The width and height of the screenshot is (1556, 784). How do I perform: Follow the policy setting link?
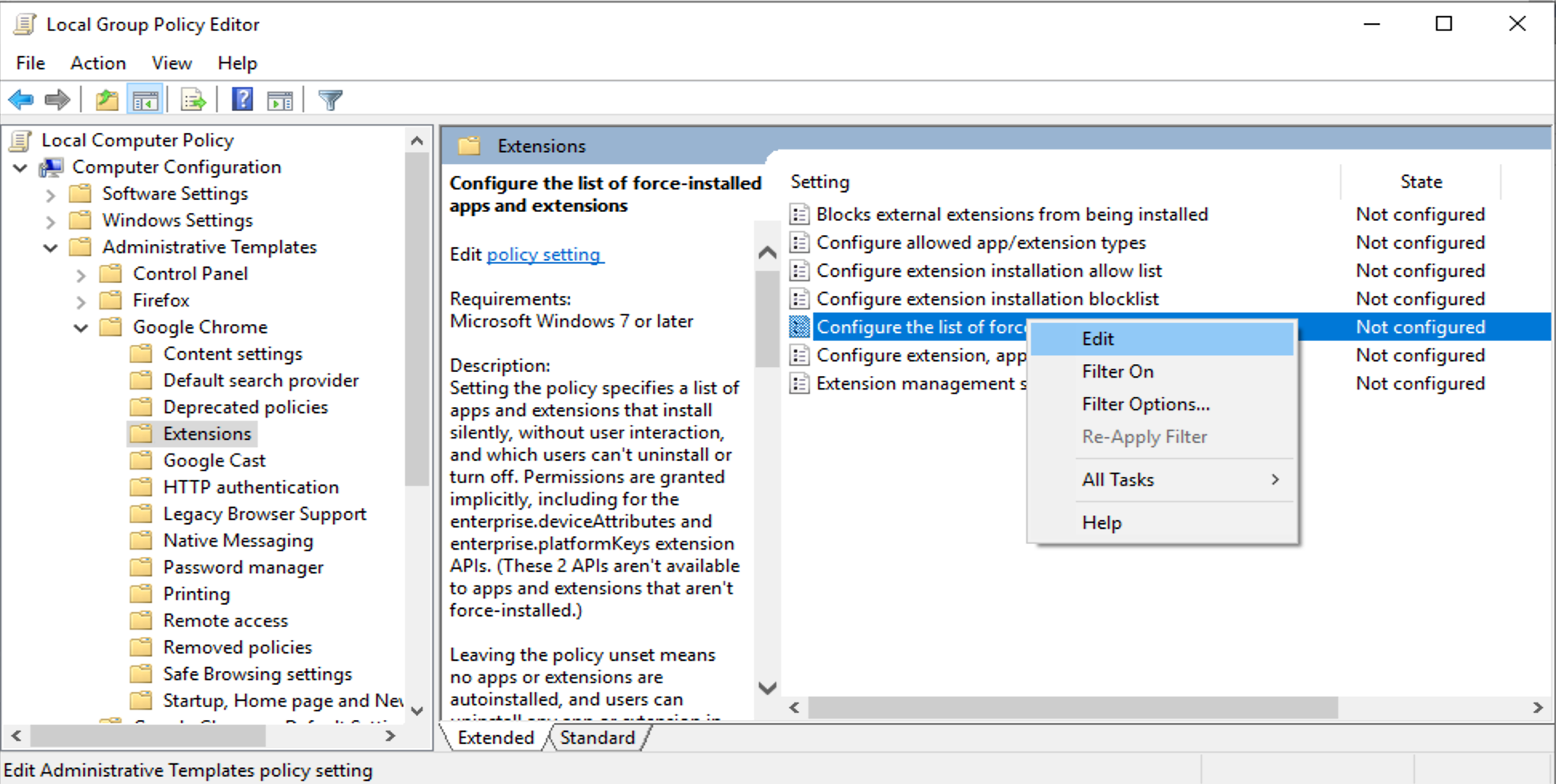click(543, 254)
